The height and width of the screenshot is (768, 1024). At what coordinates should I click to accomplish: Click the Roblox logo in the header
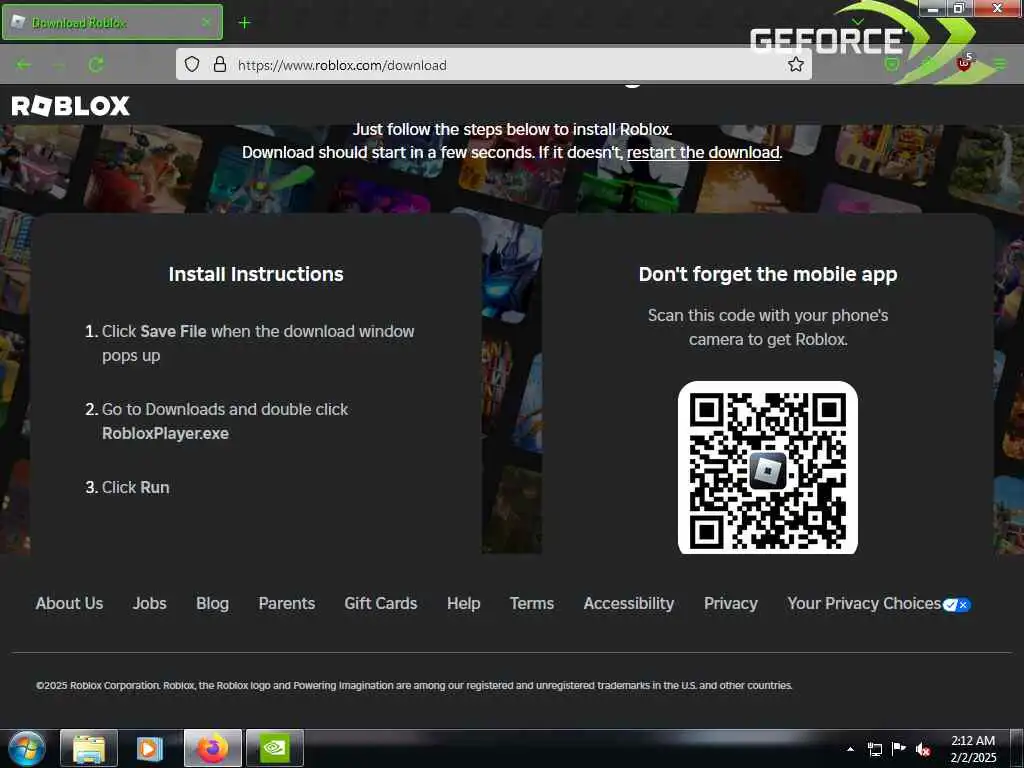click(x=71, y=106)
